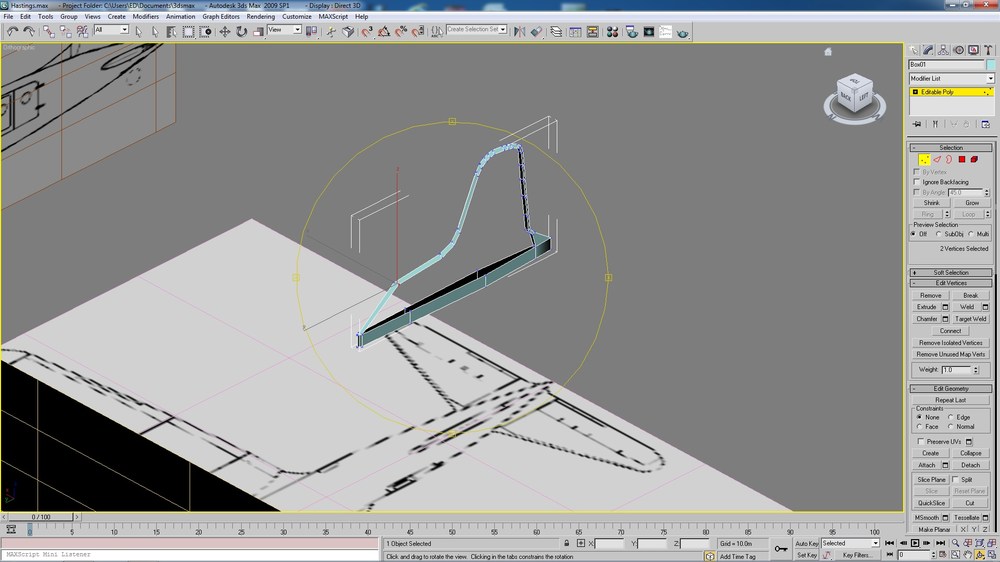The width and height of the screenshot is (1000, 562).
Task: Enable the Preserve UVs checkbox
Action: [921, 441]
